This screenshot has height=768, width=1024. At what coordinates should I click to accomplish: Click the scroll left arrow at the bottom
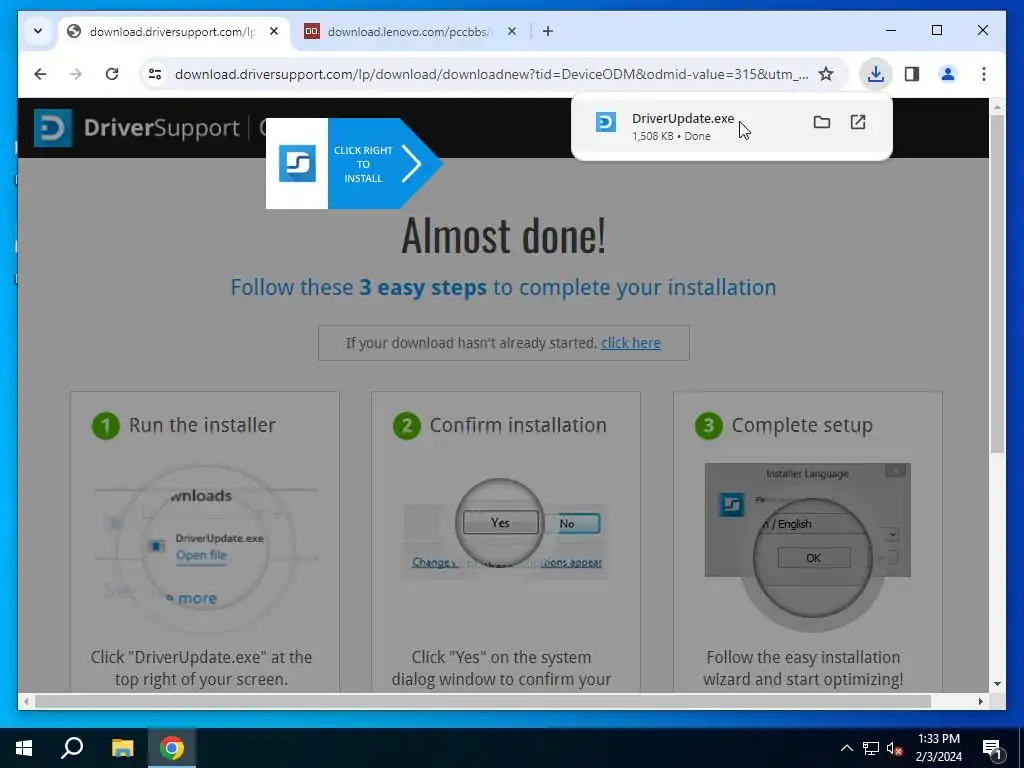tap(26, 701)
